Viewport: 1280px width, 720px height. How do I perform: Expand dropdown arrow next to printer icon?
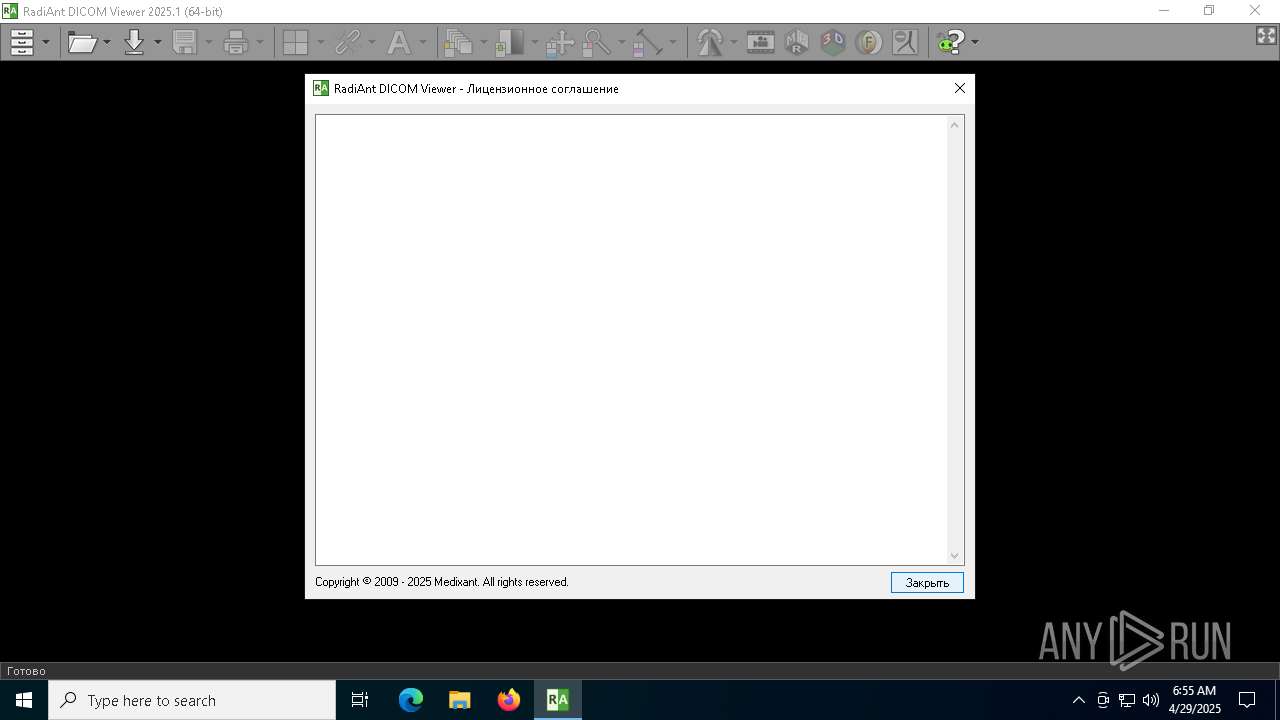coord(260,42)
